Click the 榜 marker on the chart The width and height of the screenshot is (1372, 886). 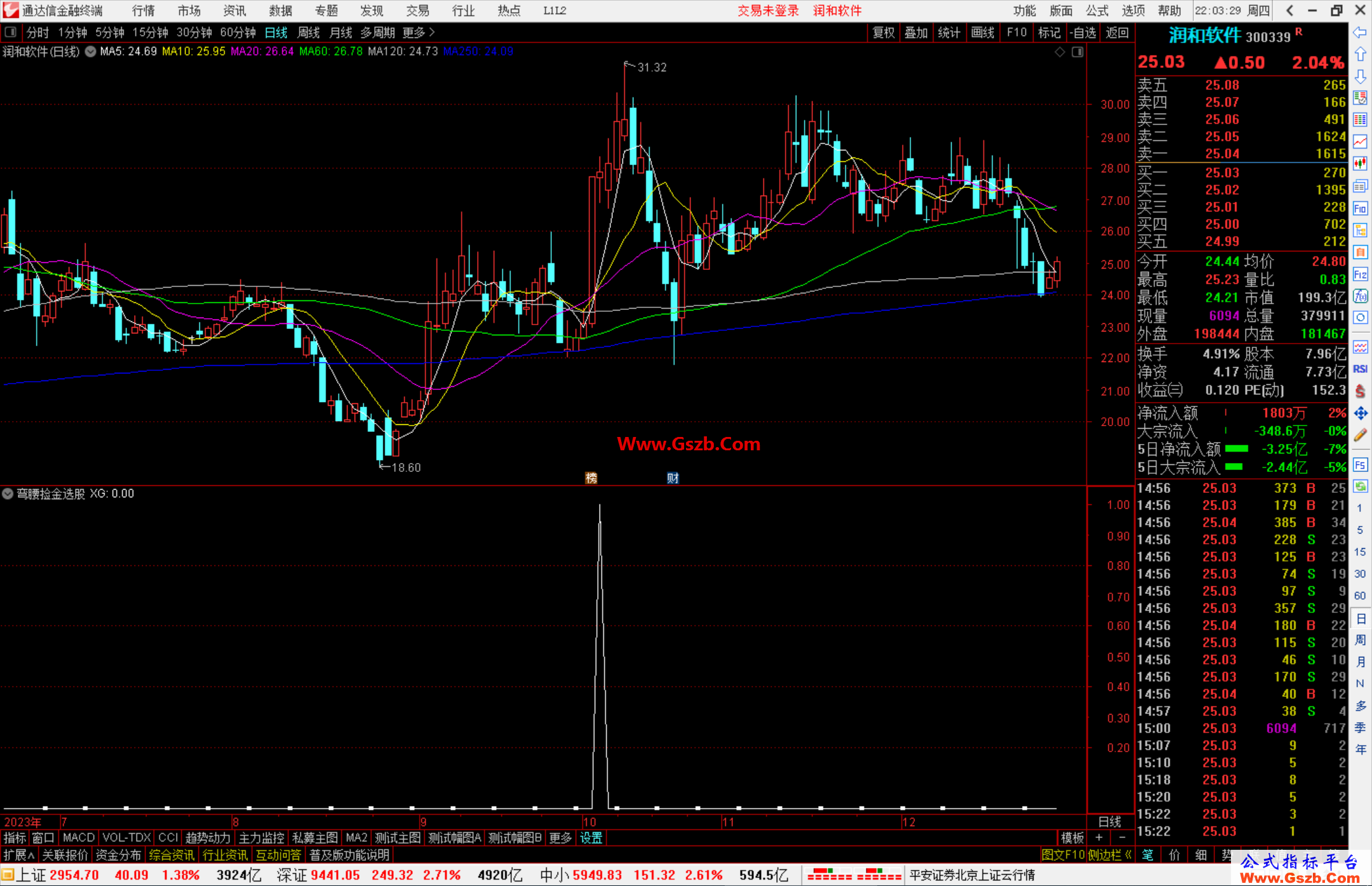pos(591,478)
